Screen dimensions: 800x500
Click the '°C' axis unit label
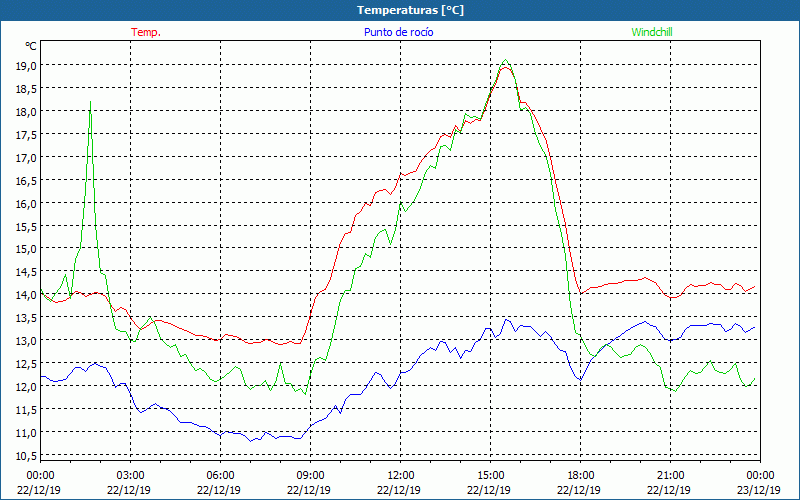pyautogui.click(x=31, y=46)
